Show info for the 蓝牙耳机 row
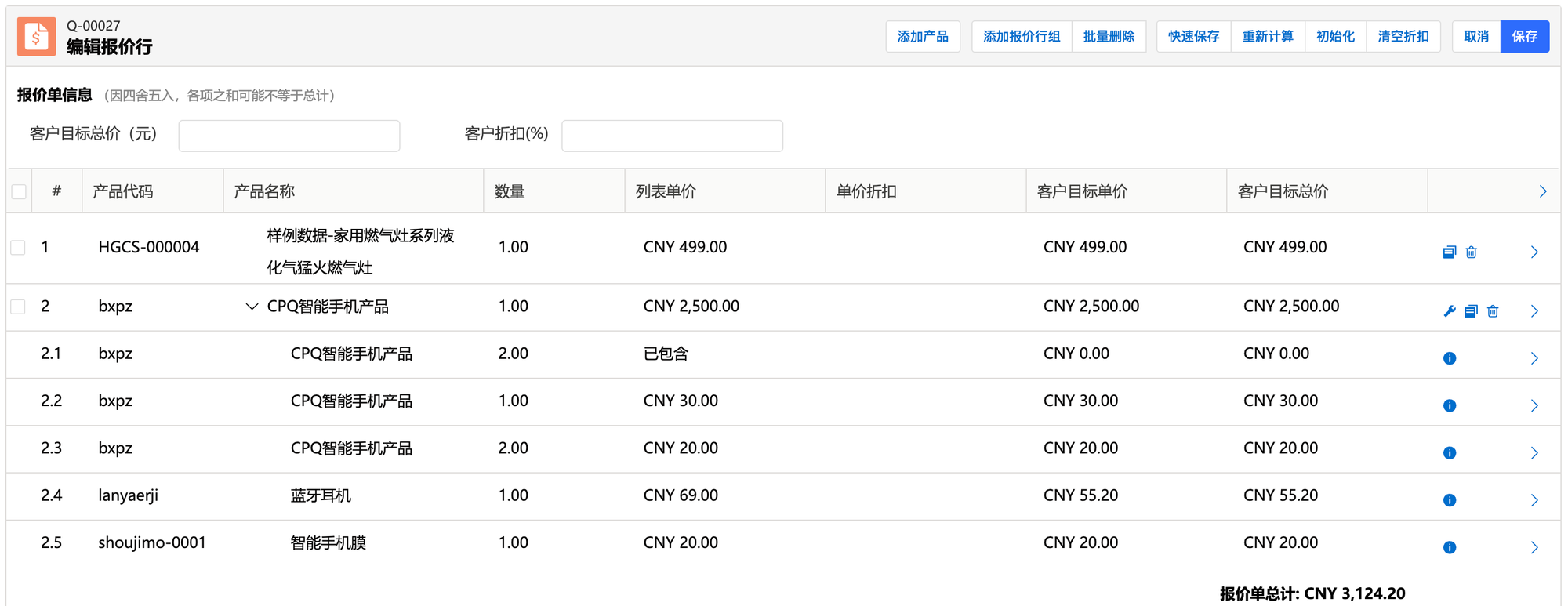1568x606 pixels. tap(1449, 500)
